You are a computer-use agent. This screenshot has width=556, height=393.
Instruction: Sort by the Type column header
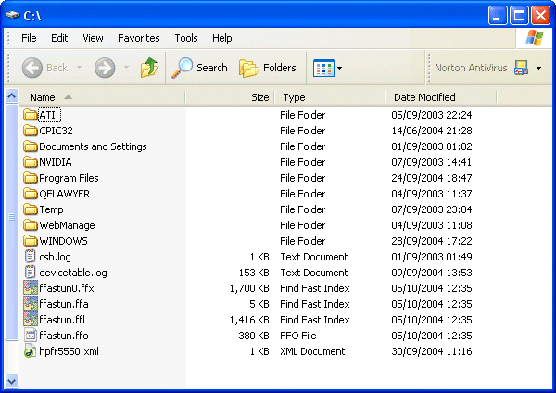pyautogui.click(x=330, y=97)
